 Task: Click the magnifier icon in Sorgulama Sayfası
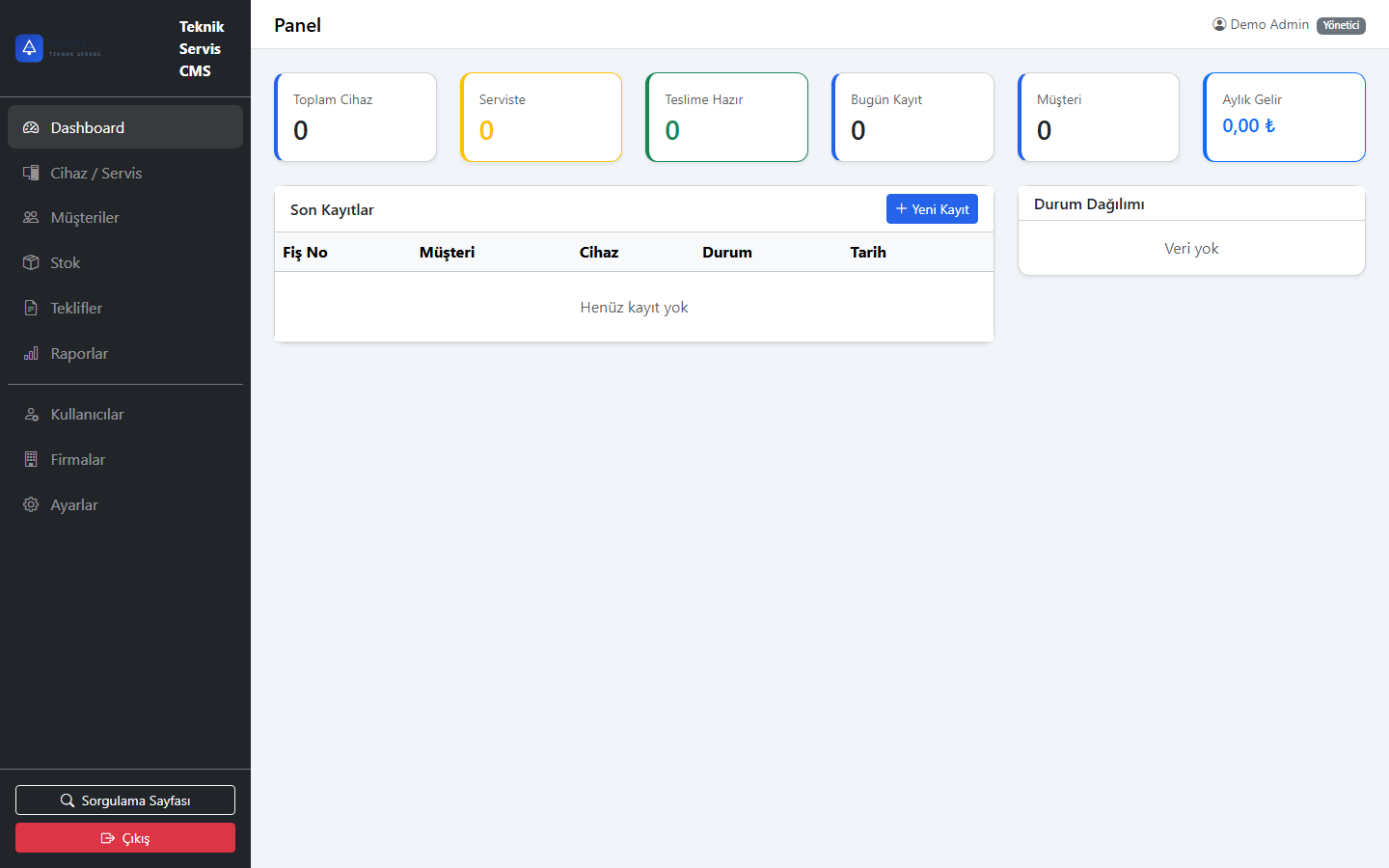68,800
